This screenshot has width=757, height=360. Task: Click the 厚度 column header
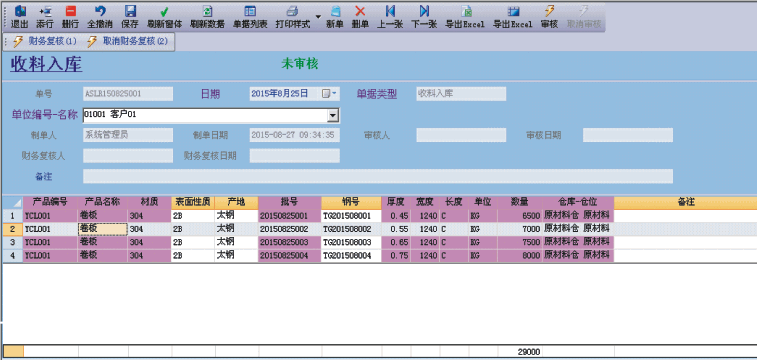[x=396, y=202]
